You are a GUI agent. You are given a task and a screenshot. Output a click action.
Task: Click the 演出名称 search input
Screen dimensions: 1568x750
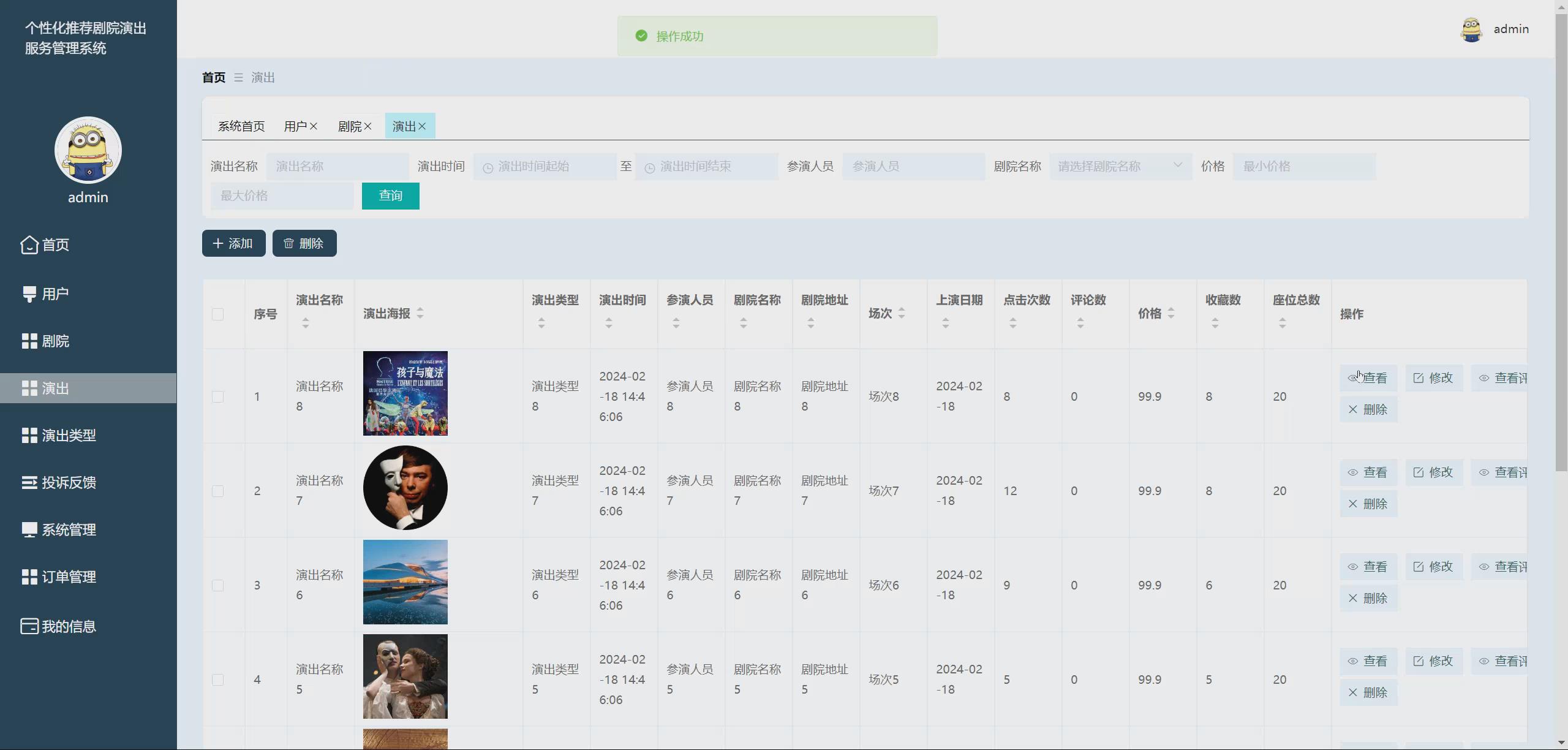point(337,167)
